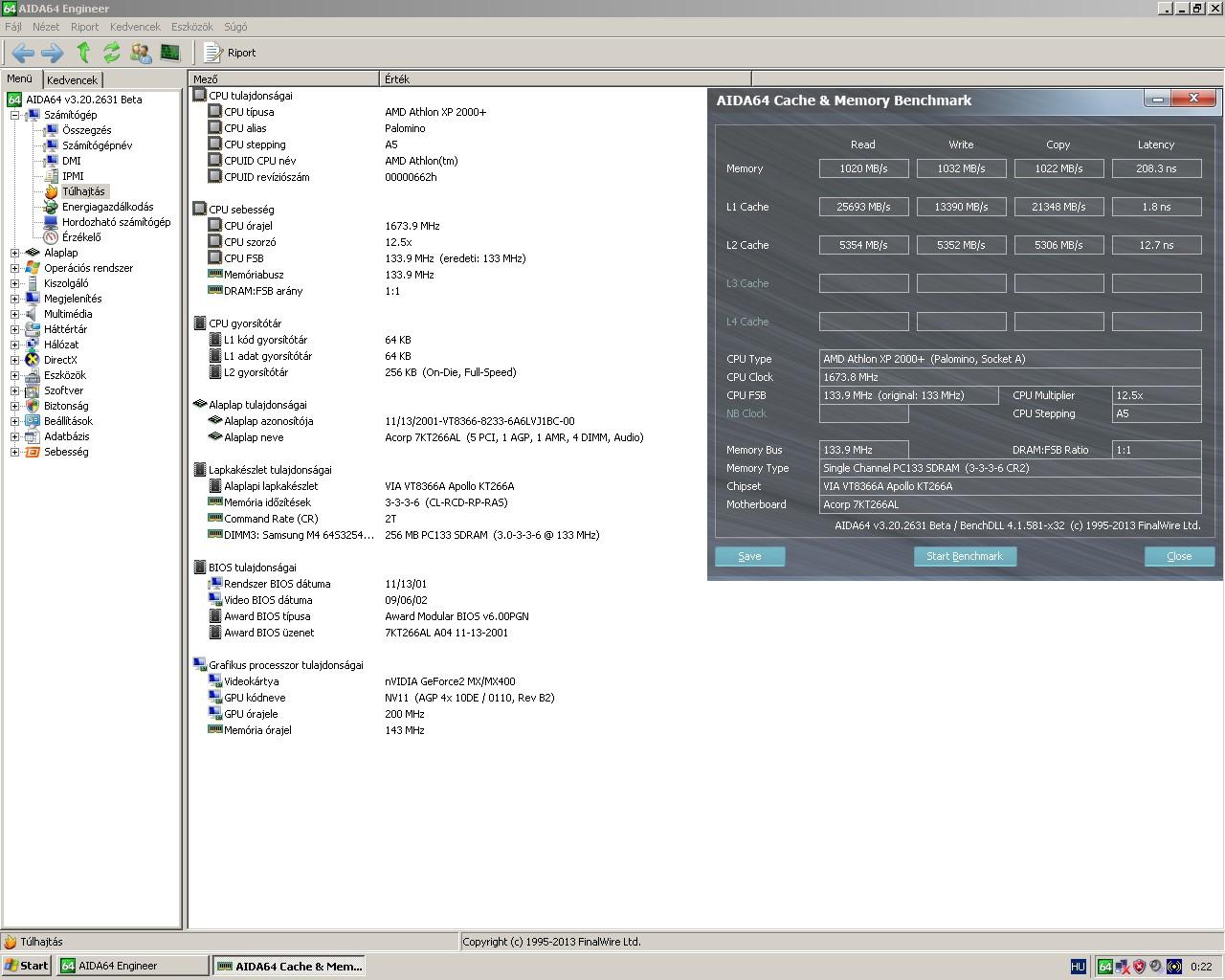Expand the Hálózat tree node

coord(14,345)
